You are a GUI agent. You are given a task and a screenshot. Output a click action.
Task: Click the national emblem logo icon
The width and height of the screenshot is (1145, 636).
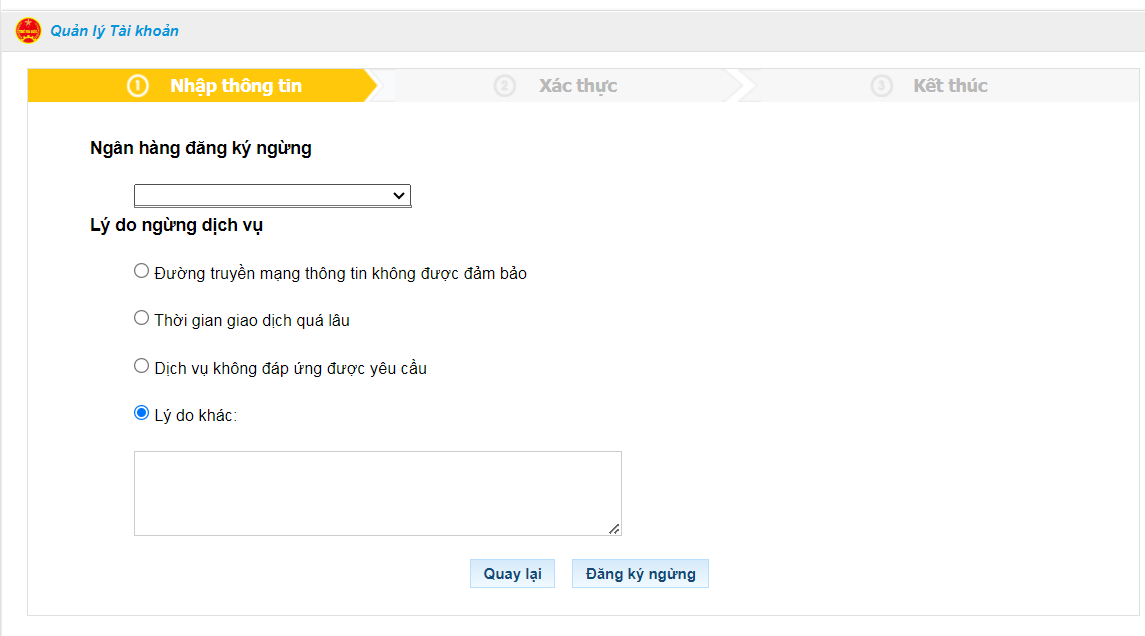click(x=28, y=31)
